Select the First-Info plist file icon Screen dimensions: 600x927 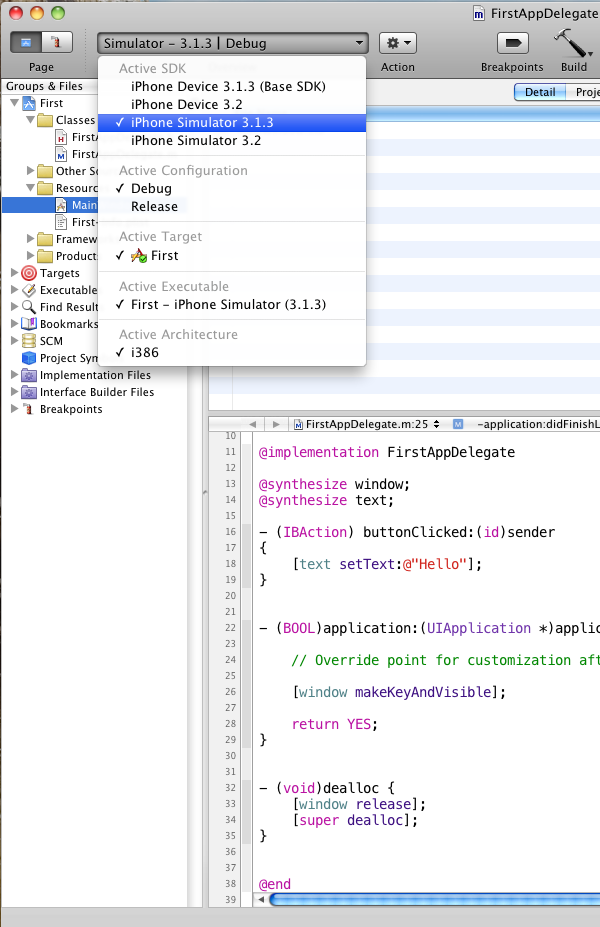pos(61,222)
